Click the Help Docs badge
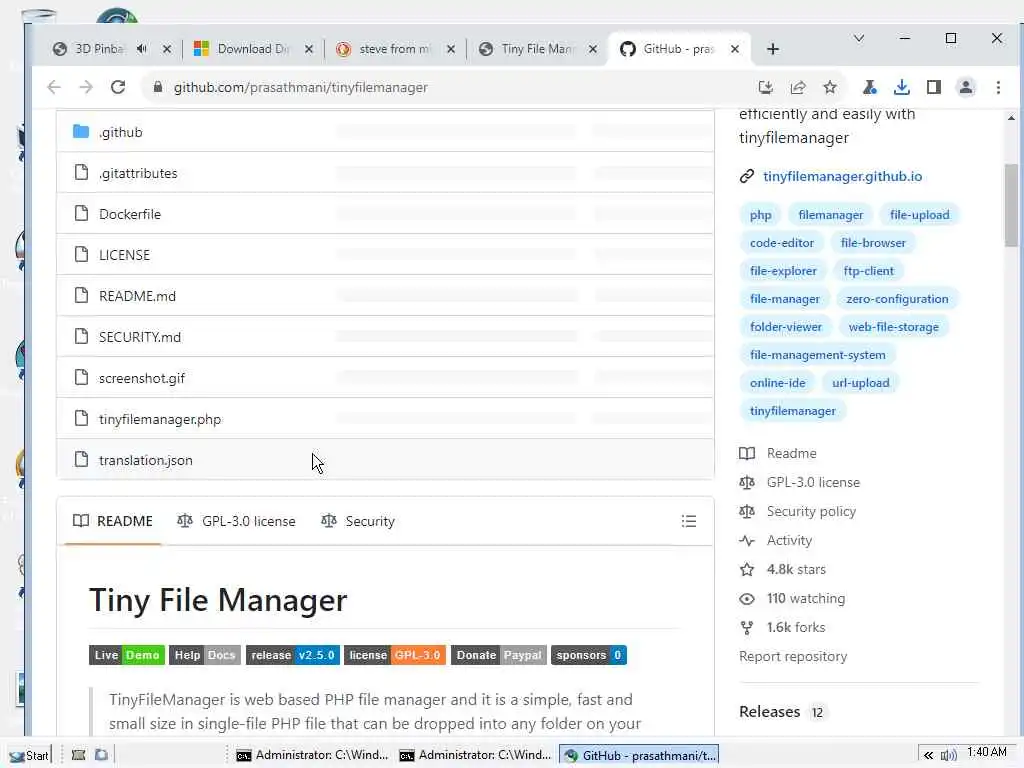This screenshot has width=1024, height=768. click(x=205, y=655)
